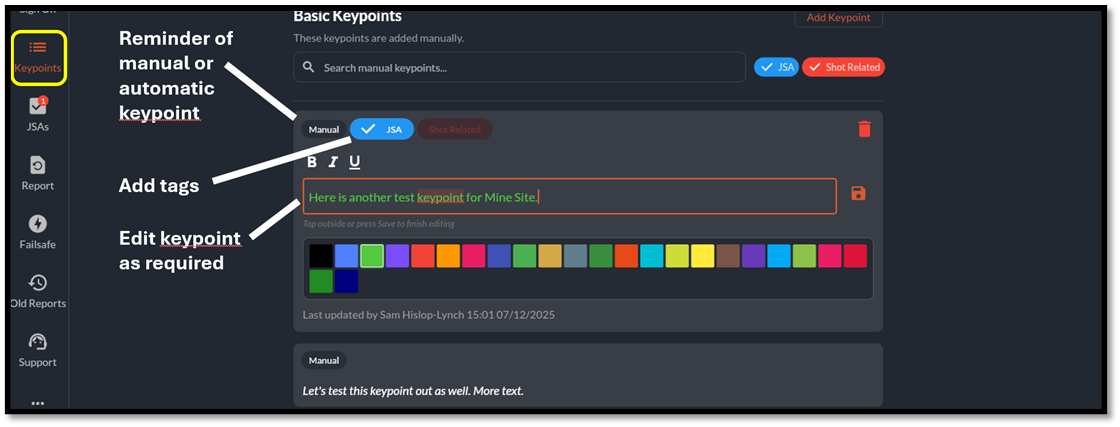Apply italic formatting to keypoint text
The height and width of the screenshot is (427, 1120).
coord(333,162)
